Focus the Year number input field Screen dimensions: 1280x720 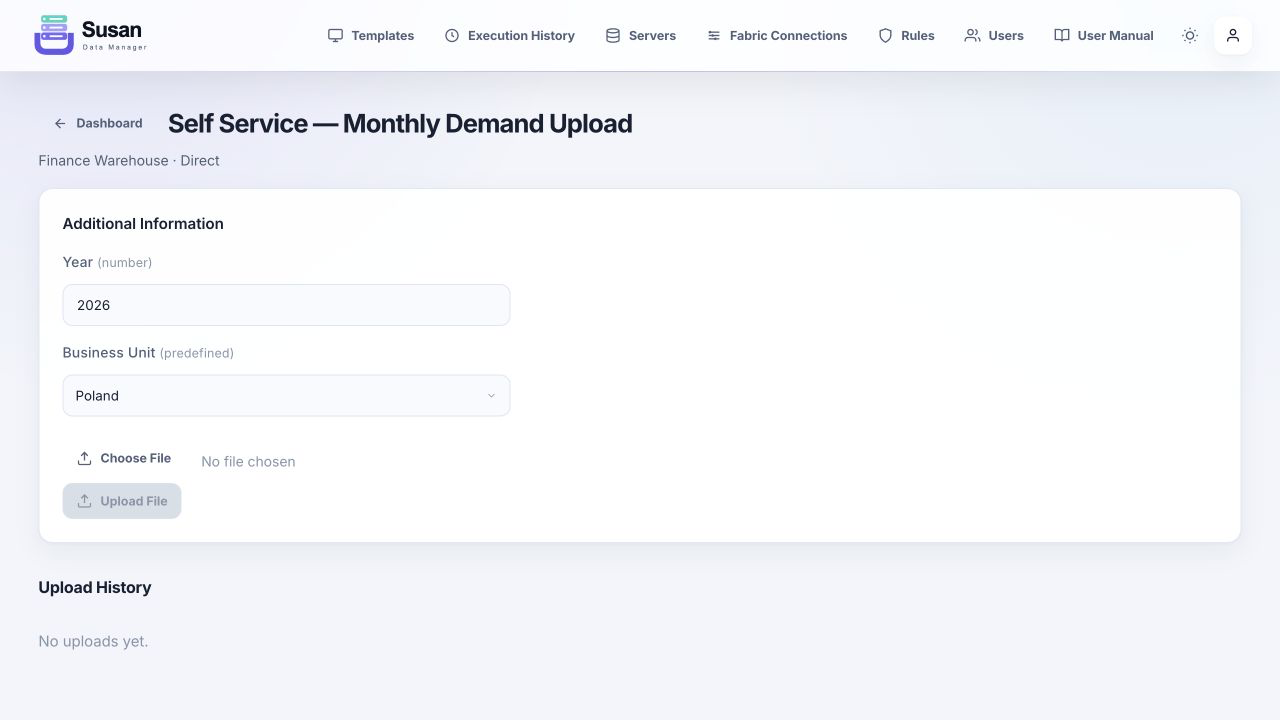[x=286, y=305]
